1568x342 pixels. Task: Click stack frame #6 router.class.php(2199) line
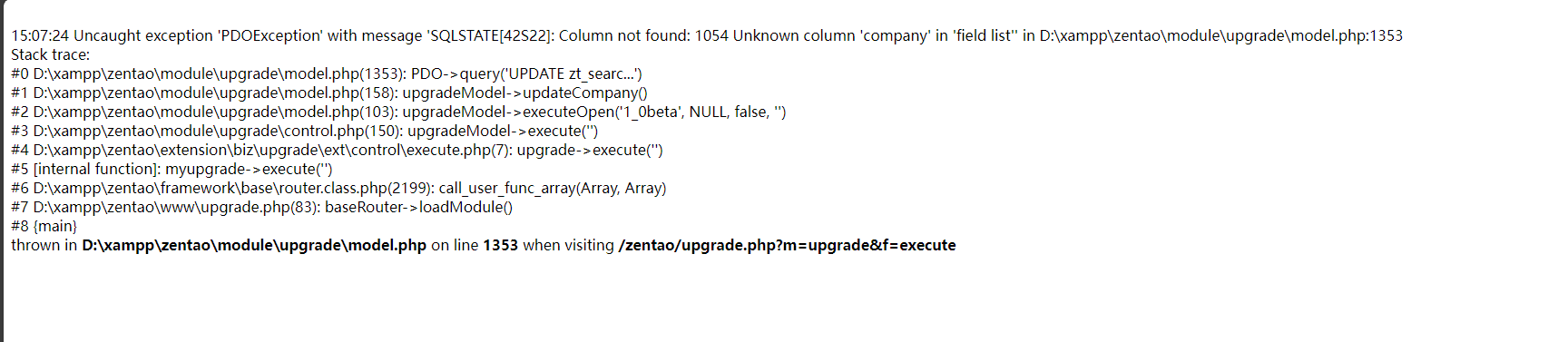338,188
